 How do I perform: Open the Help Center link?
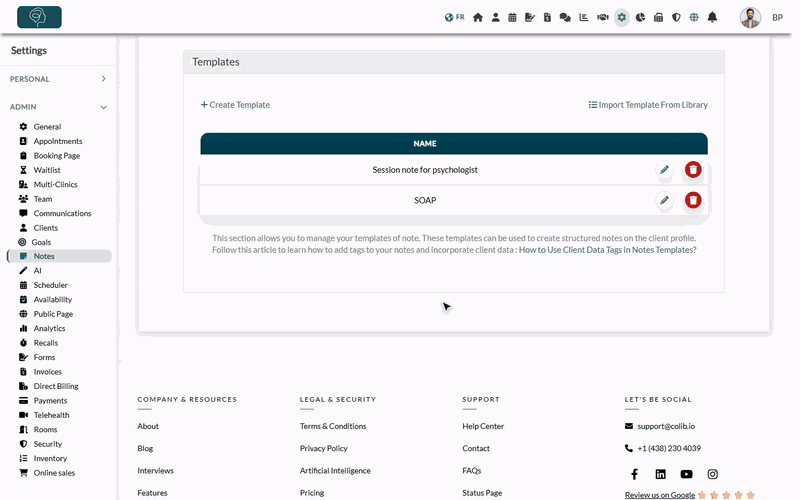[483, 426]
